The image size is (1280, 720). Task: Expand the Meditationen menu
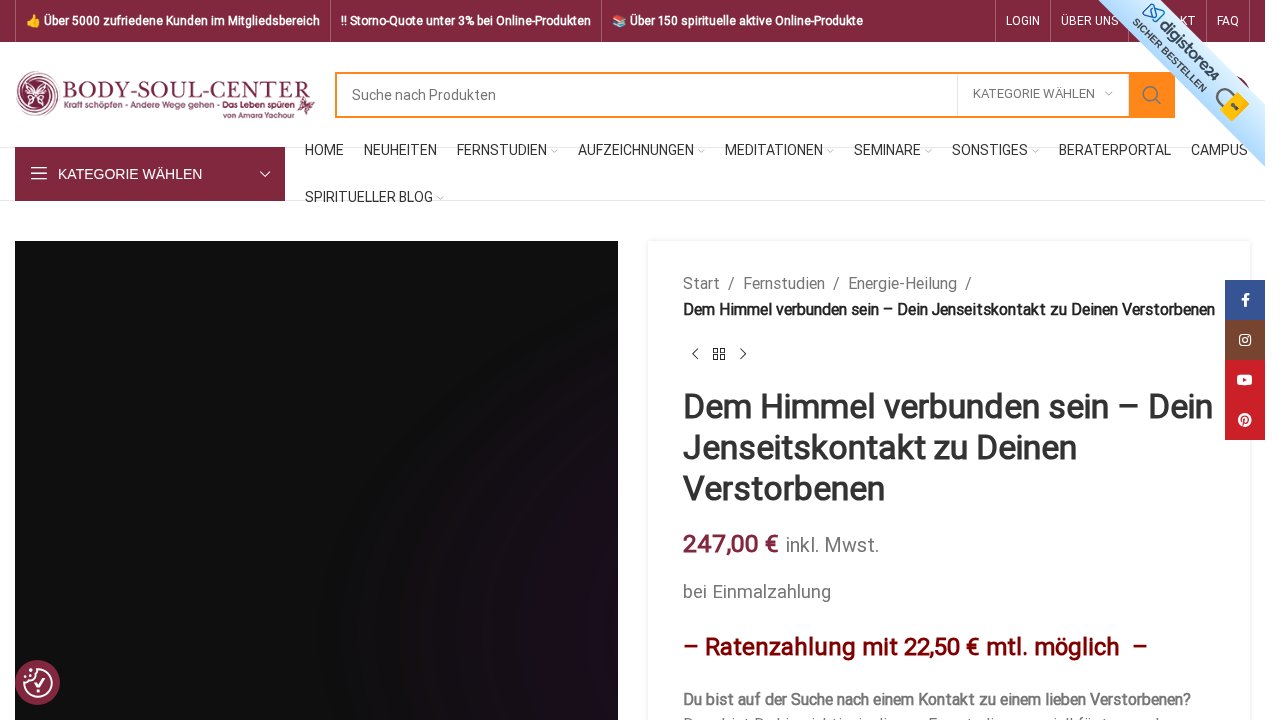(779, 150)
